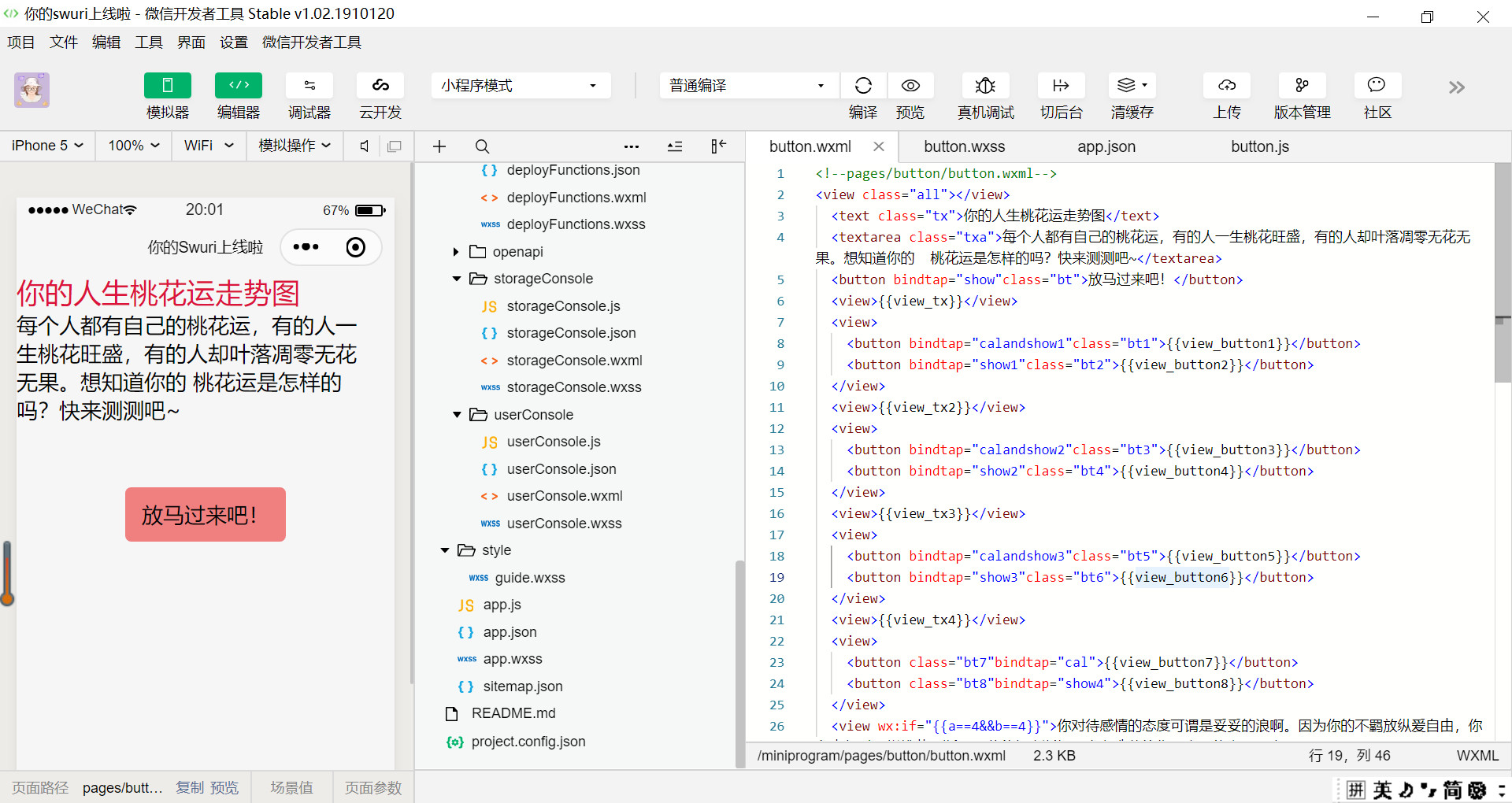Collapse the file tree panel icon
Screen dimensions: 1512x803
click(x=718, y=146)
